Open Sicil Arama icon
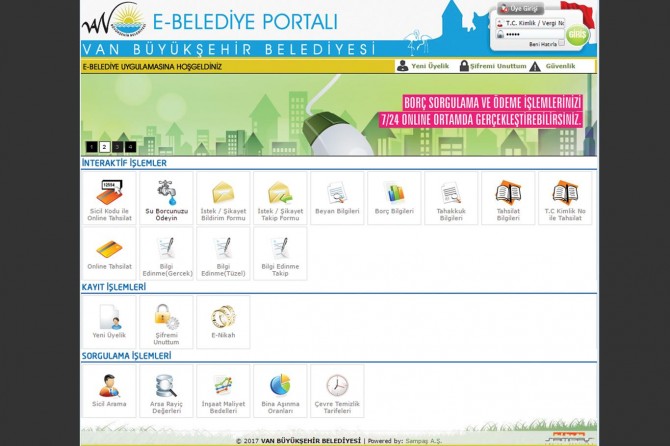 (x=109, y=386)
